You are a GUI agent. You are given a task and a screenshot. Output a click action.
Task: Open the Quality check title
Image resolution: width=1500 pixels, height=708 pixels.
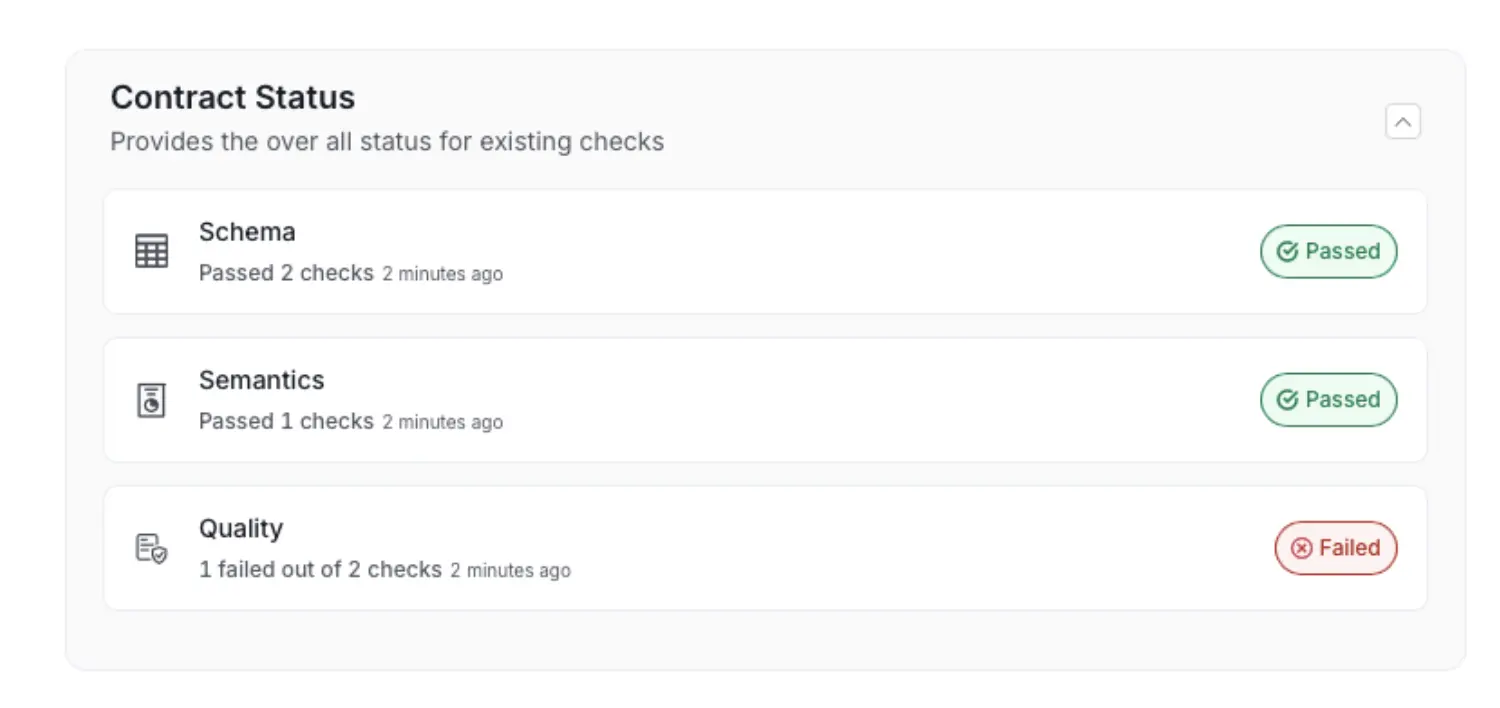pos(241,528)
